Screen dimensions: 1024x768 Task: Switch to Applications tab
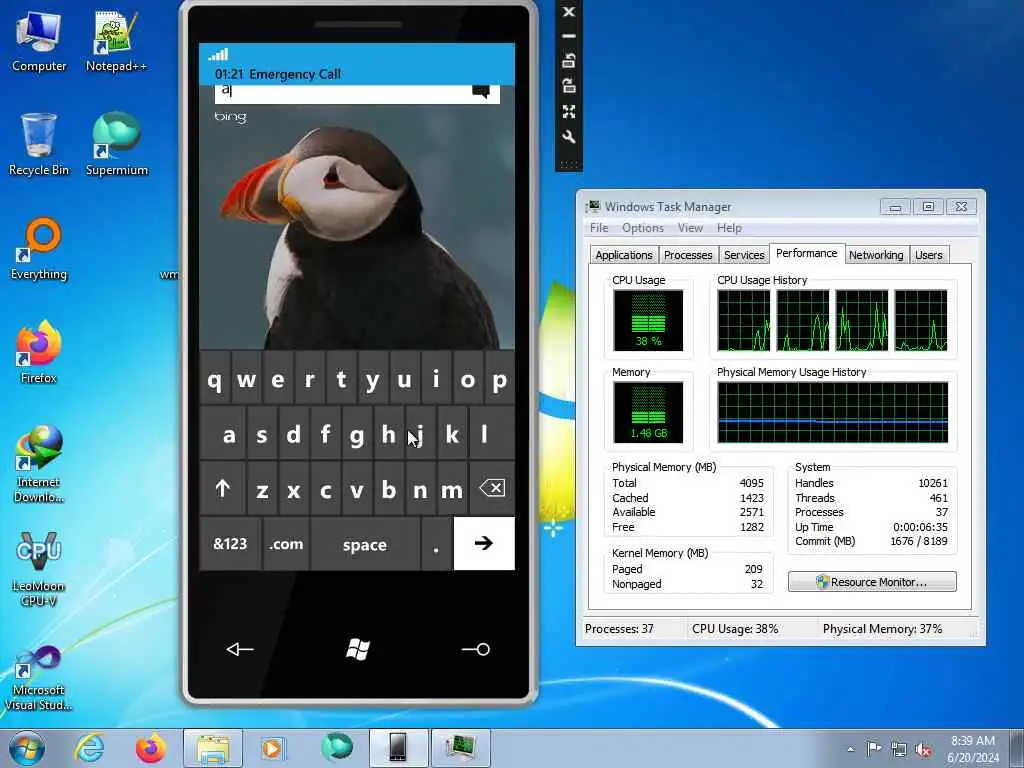(624, 255)
